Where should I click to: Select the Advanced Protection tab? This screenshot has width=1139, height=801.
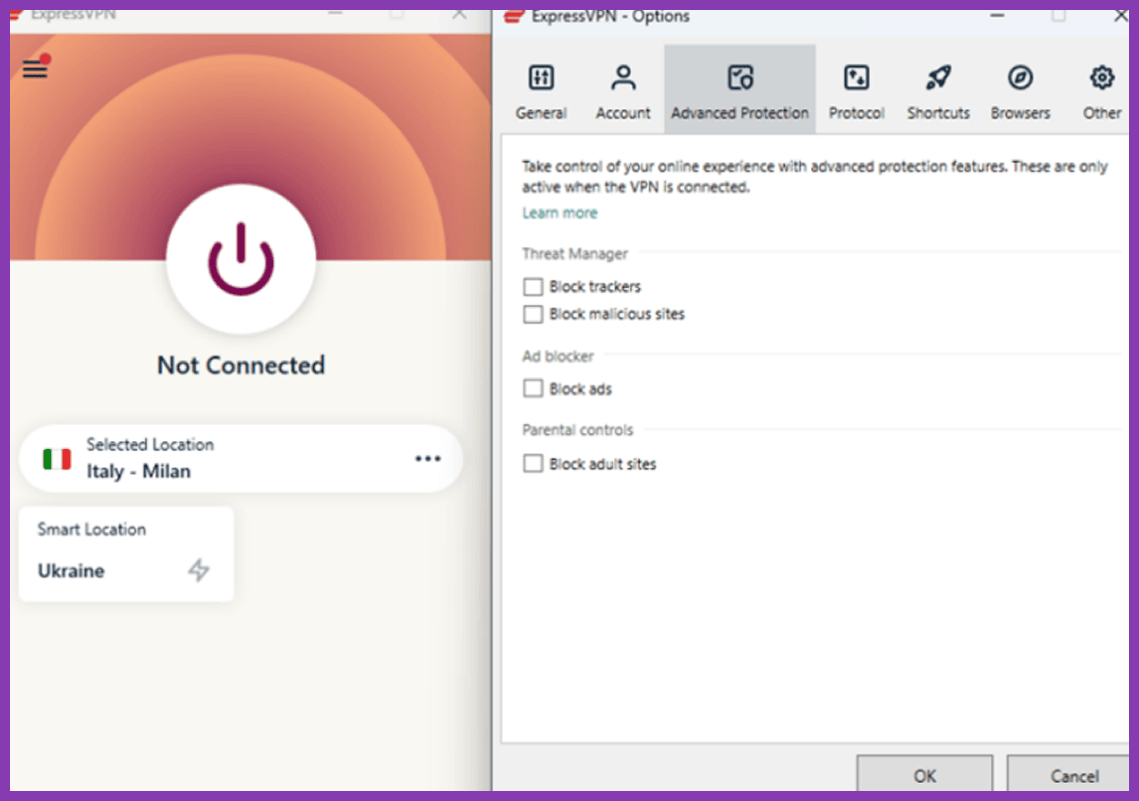739,89
